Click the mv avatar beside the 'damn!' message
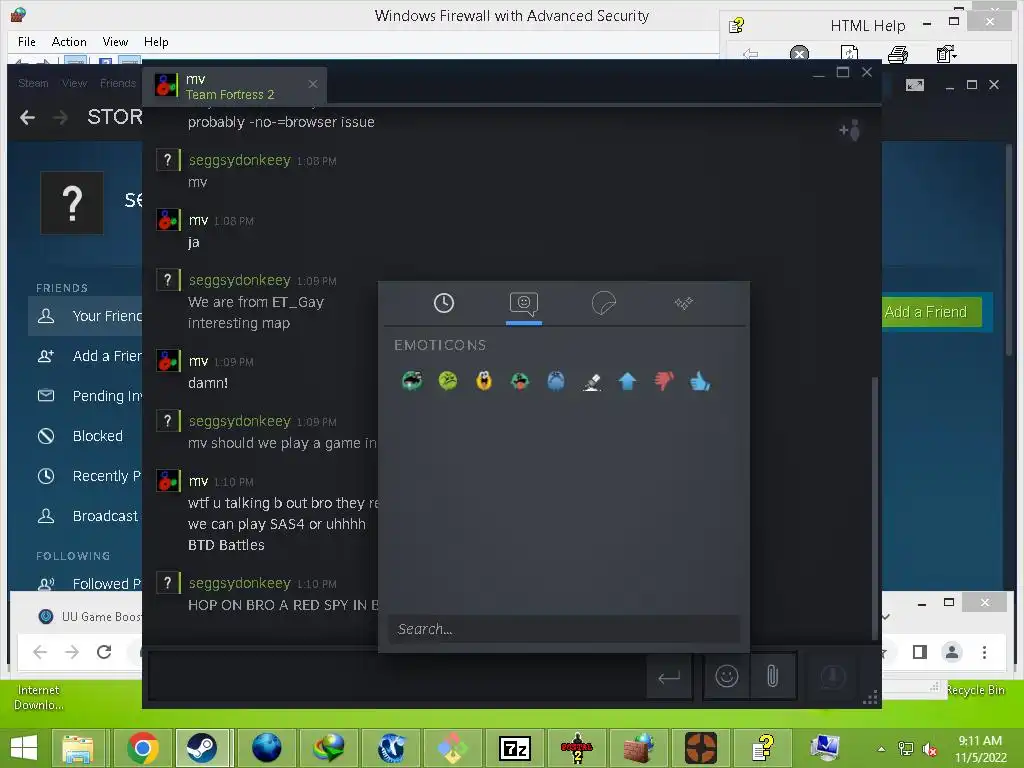This screenshot has height=768, width=1024. pos(168,360)
